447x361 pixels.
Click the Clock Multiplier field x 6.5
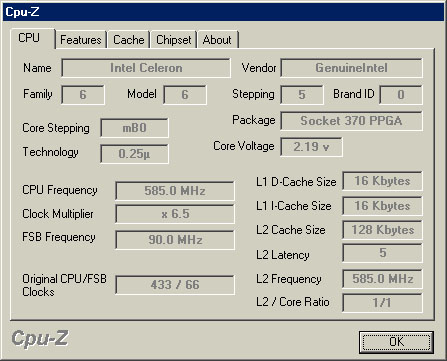click(175, 214)
